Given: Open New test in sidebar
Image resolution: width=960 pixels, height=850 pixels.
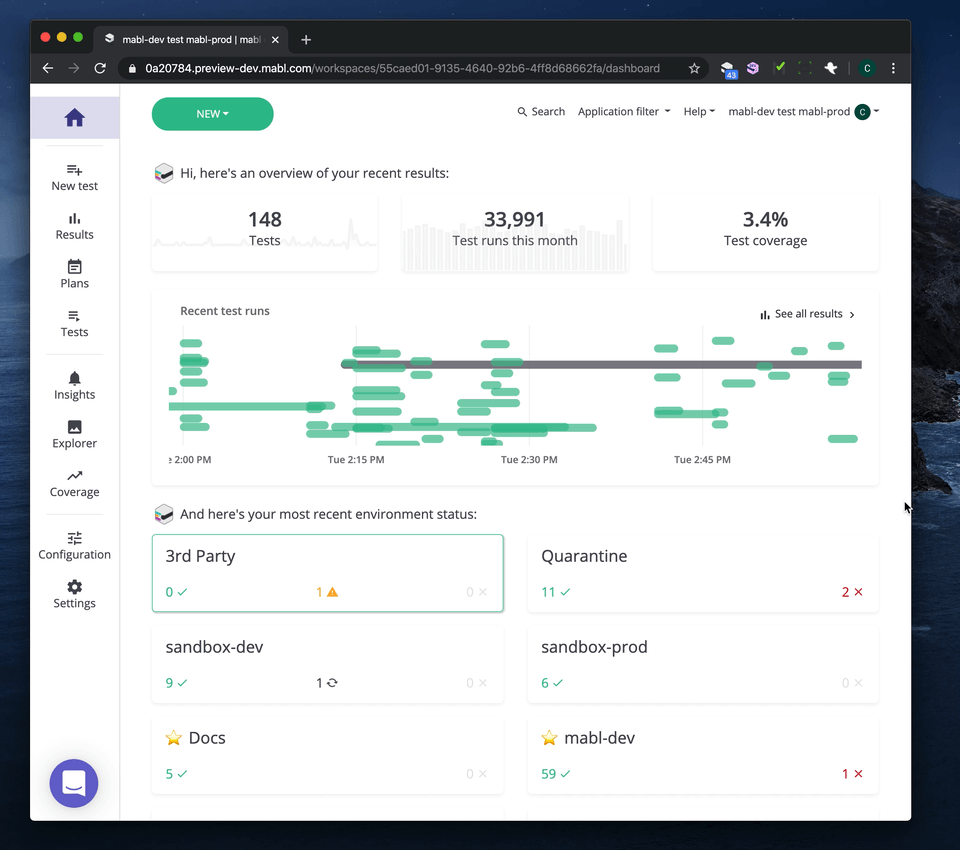Looking at the screenshot, I should 75,178.
